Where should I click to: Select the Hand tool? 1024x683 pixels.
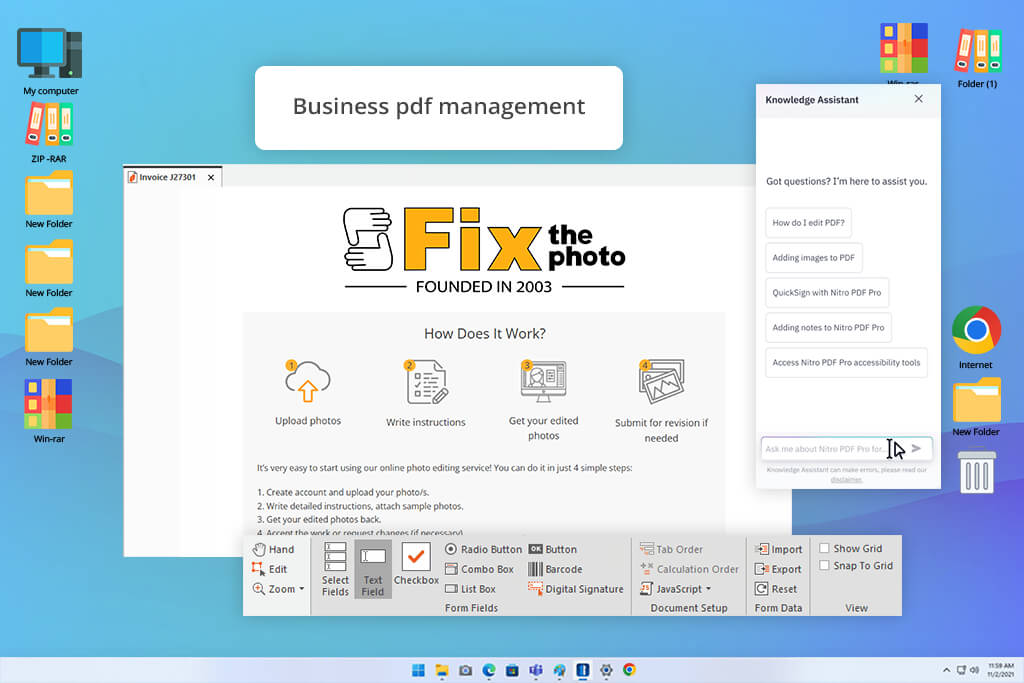[x=273, y=549]
